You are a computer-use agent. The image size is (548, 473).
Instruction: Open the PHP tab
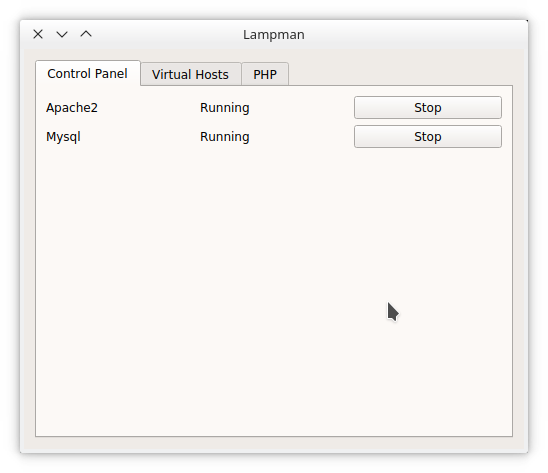265,74
